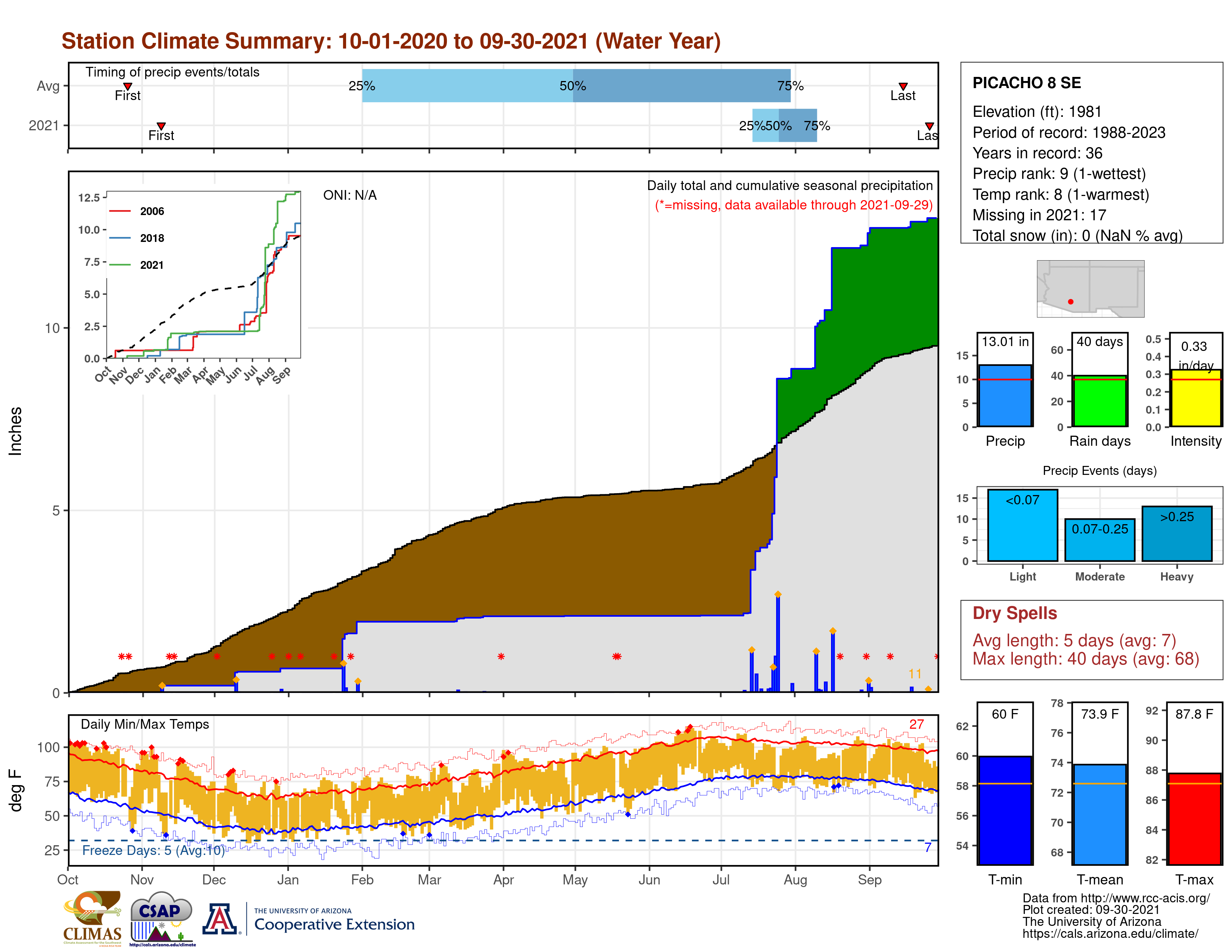Click the 2018 legend entry in inset
Screen dimensions: 1232x952
137,238
